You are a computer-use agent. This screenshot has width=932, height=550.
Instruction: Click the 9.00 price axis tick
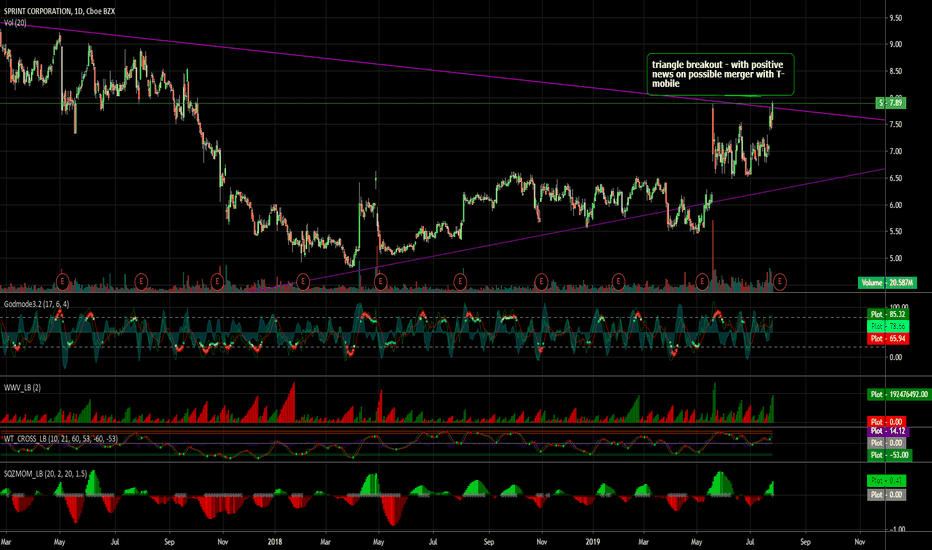(895, 44)
